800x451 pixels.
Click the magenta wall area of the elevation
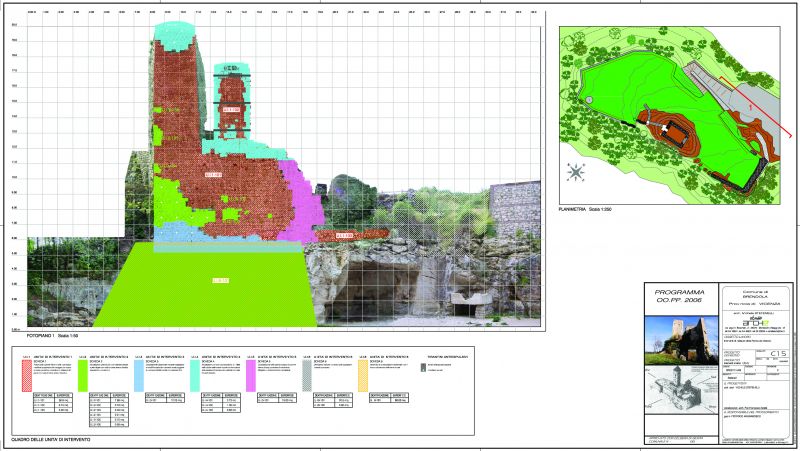[x=301, y=202]
